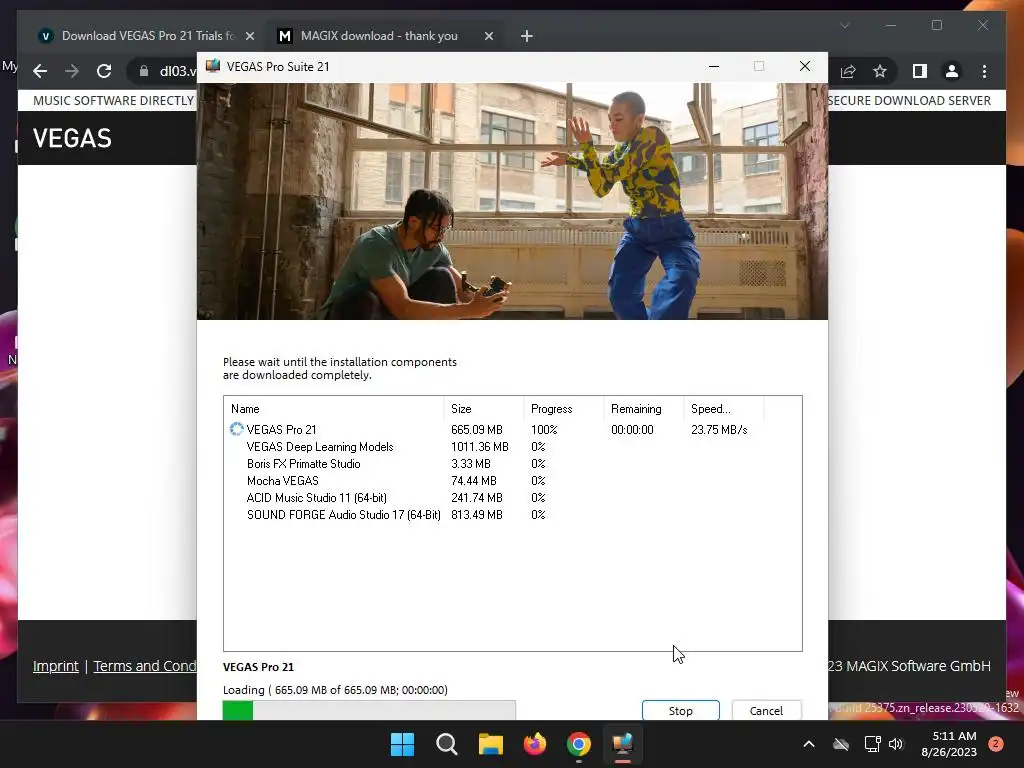
Task: Stop the VEGAS Pro 21 download
Action: [680, 711]
